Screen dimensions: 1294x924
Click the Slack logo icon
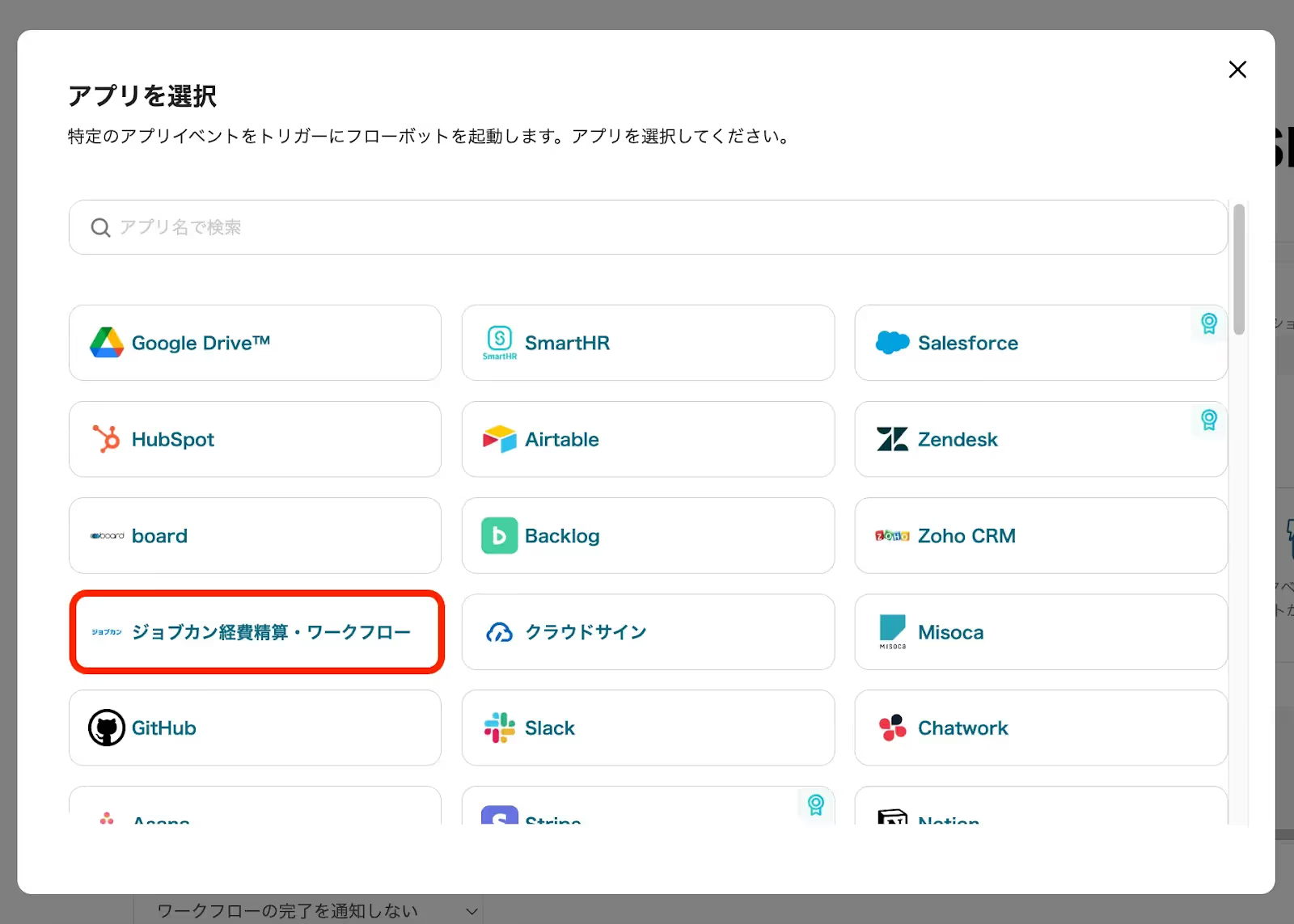click(499, 728)
